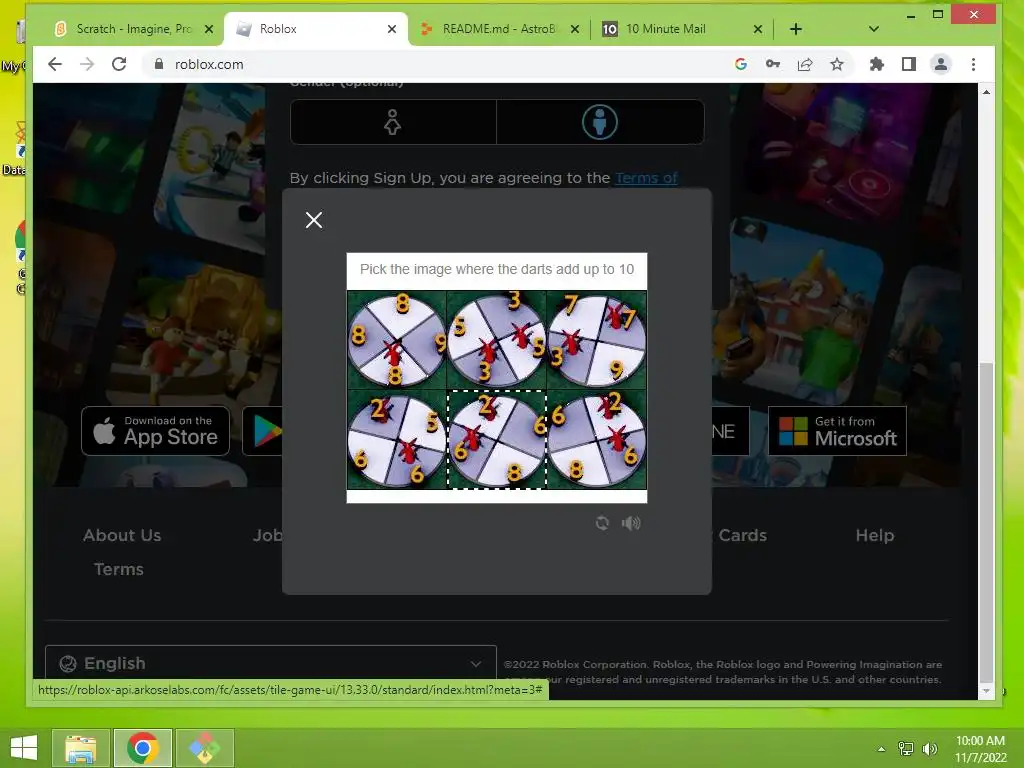Close the README.md tab

tap(575, 29)
